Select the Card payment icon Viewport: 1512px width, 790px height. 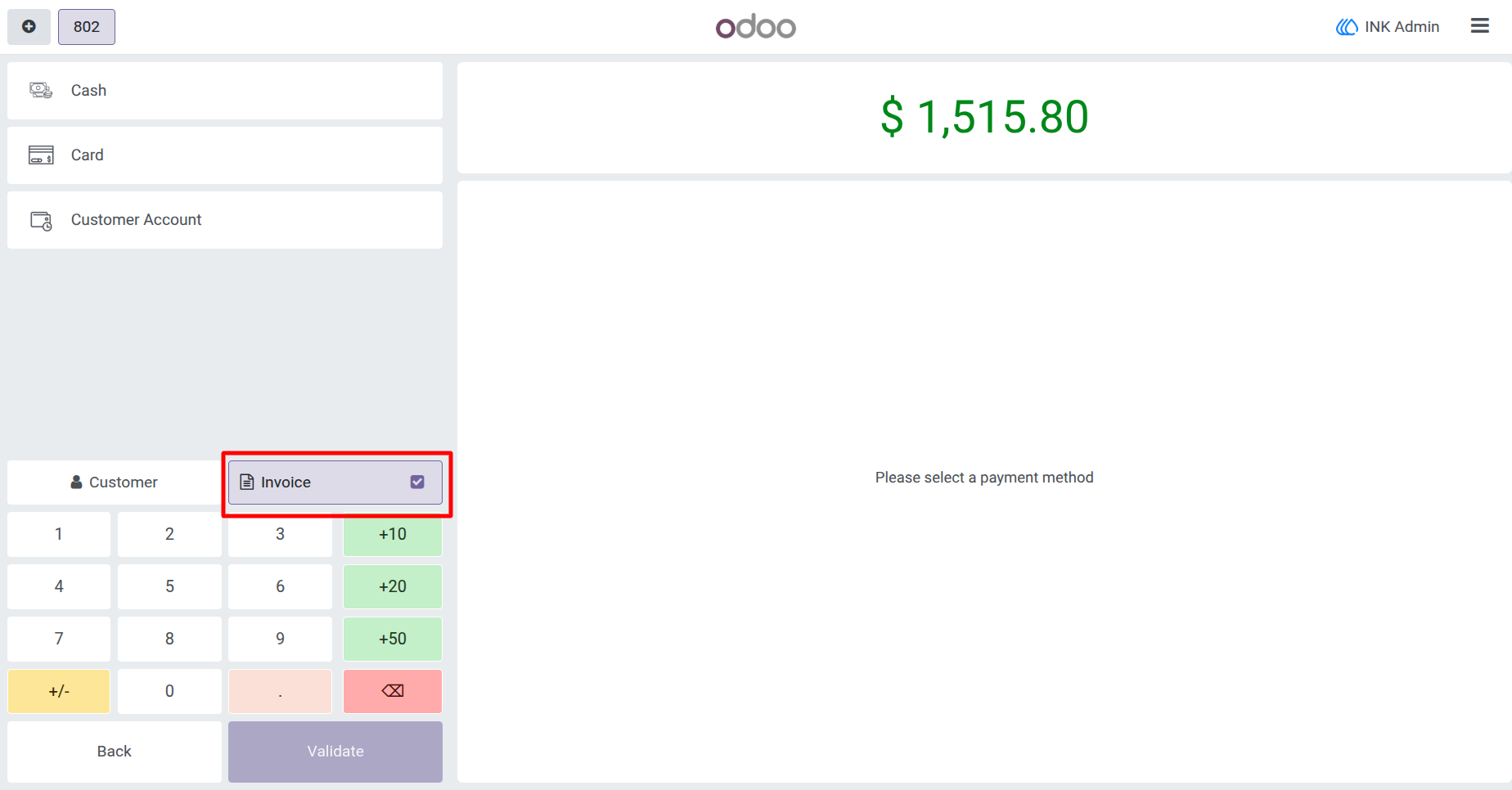tap(41, 155)
